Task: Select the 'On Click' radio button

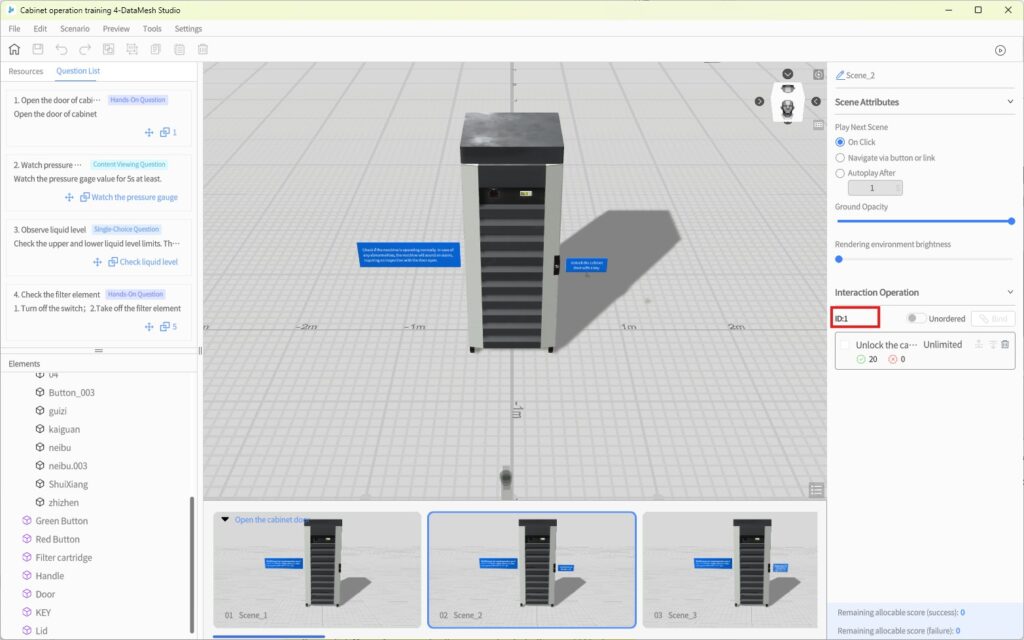Action: point(840,142)
